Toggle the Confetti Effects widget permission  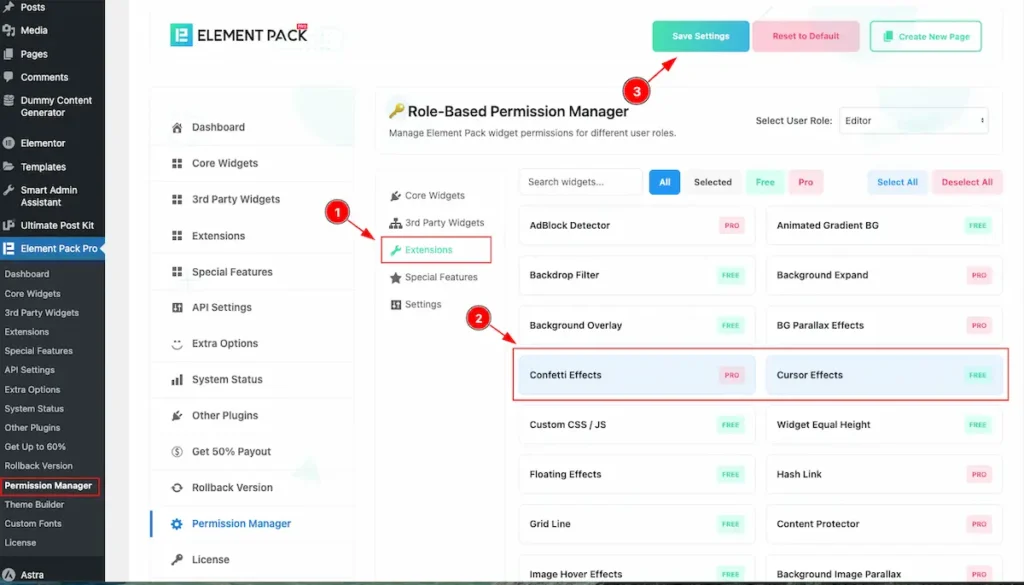pyautogui.click(x=636, y=375)
